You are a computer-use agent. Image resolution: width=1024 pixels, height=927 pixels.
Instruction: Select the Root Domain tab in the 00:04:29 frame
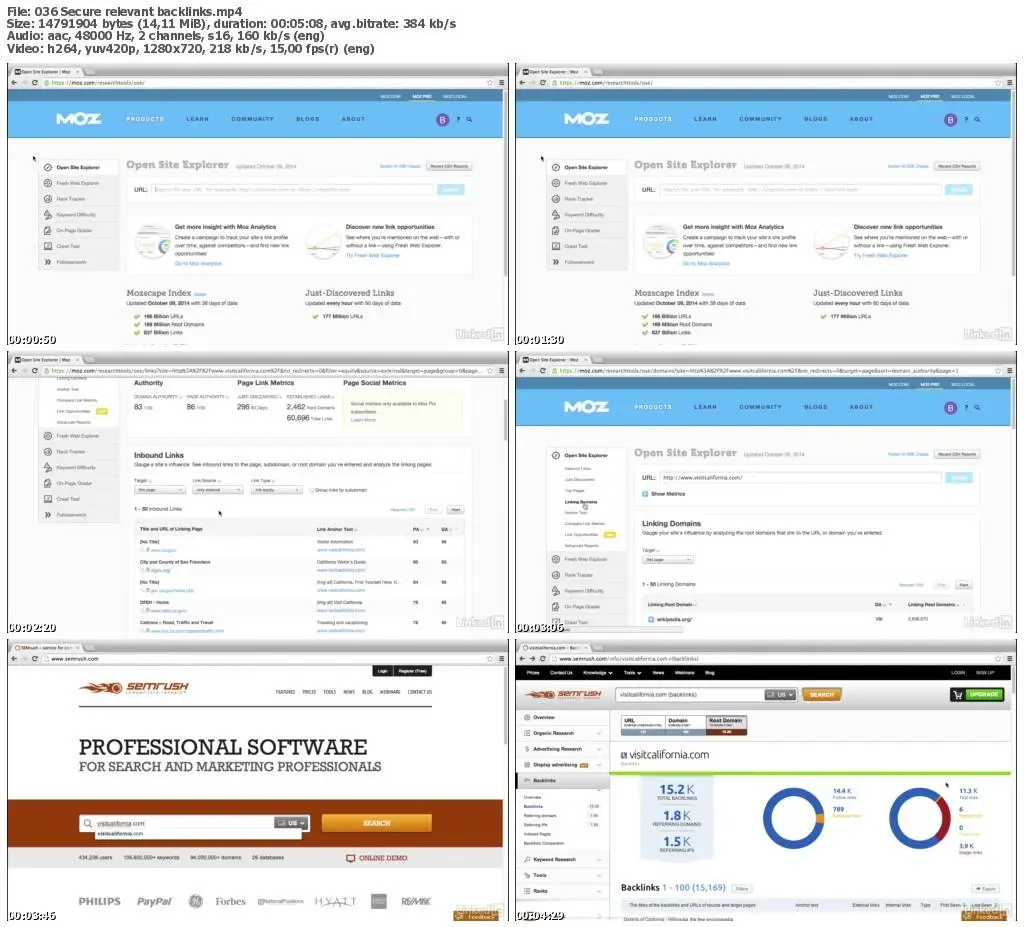tap(726, 725)
